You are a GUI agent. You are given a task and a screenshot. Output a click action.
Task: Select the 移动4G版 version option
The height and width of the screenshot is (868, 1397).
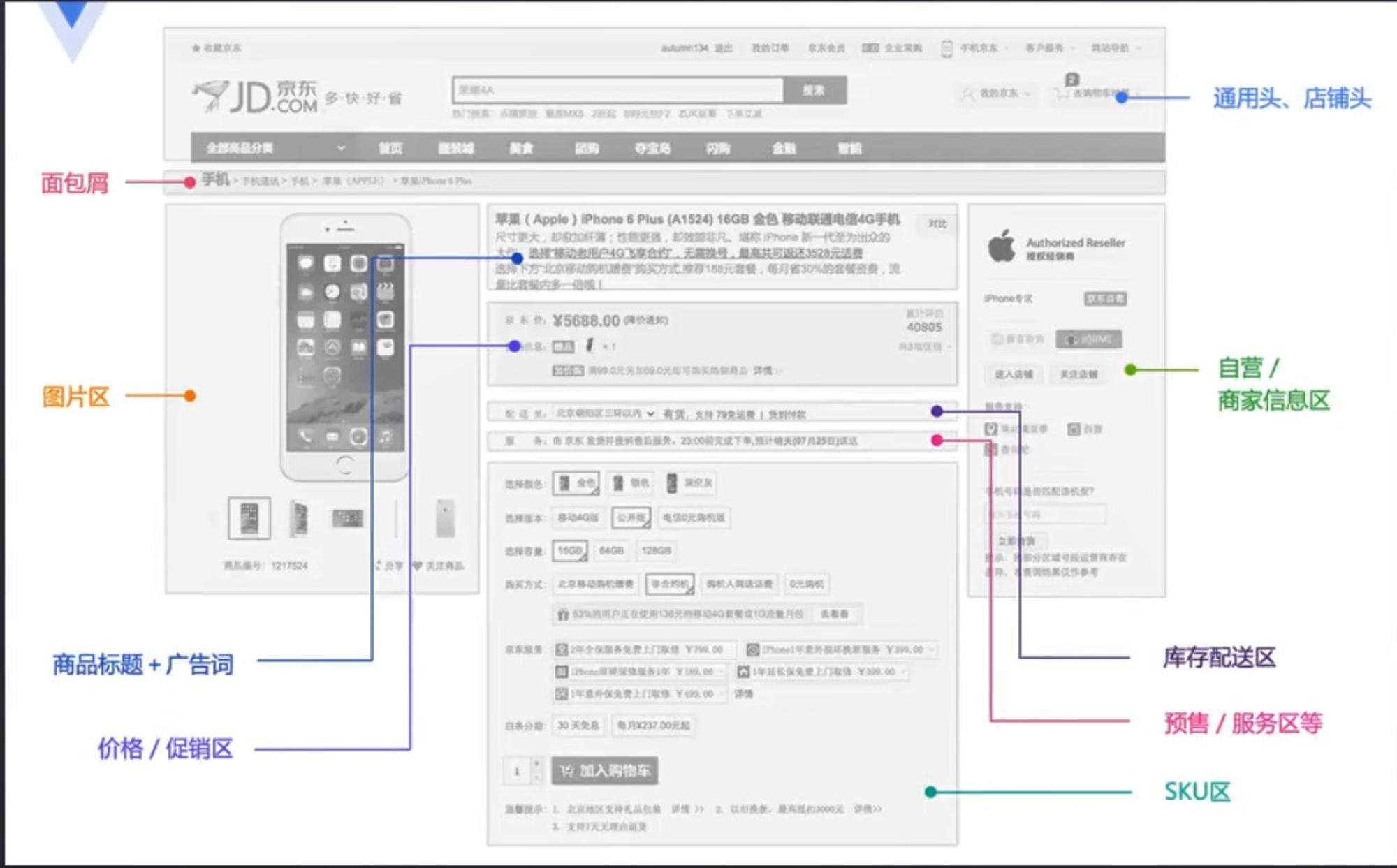point(578,517)
